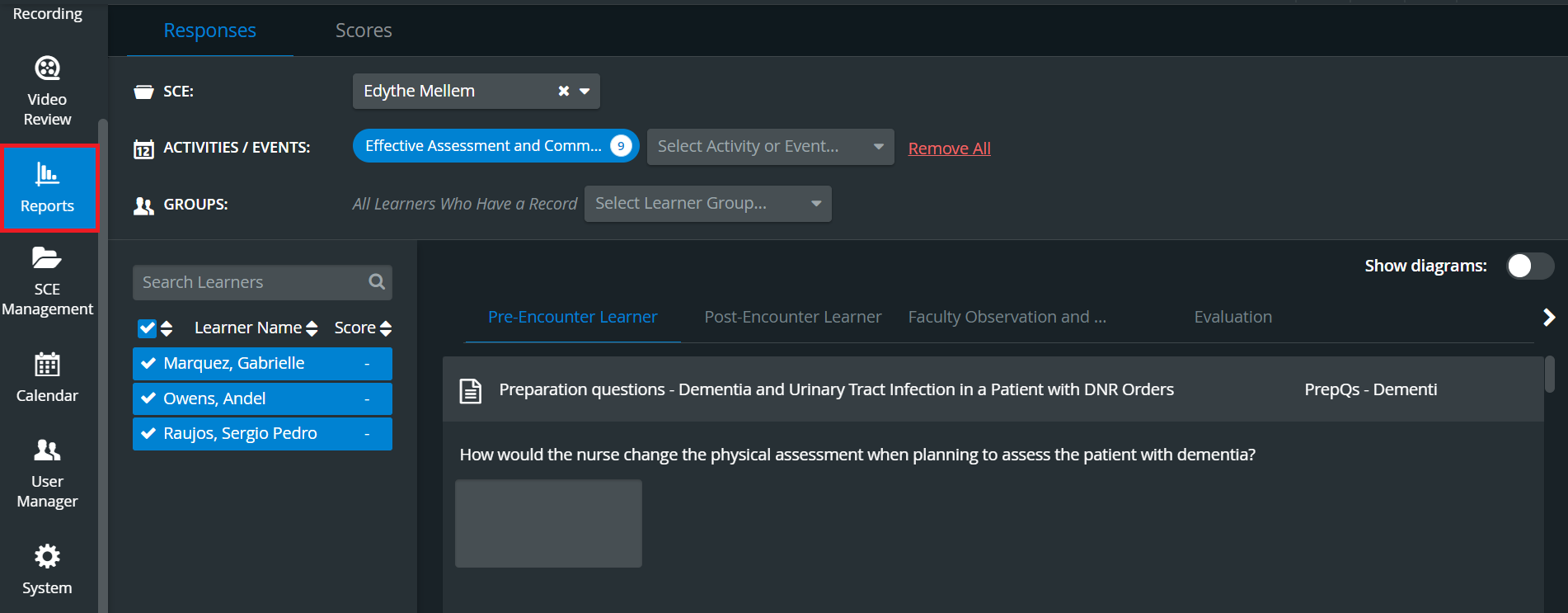Click the search magnifier in Search Learners
This screenshot has width=1568, height=613.
click(x=377, y=282)
